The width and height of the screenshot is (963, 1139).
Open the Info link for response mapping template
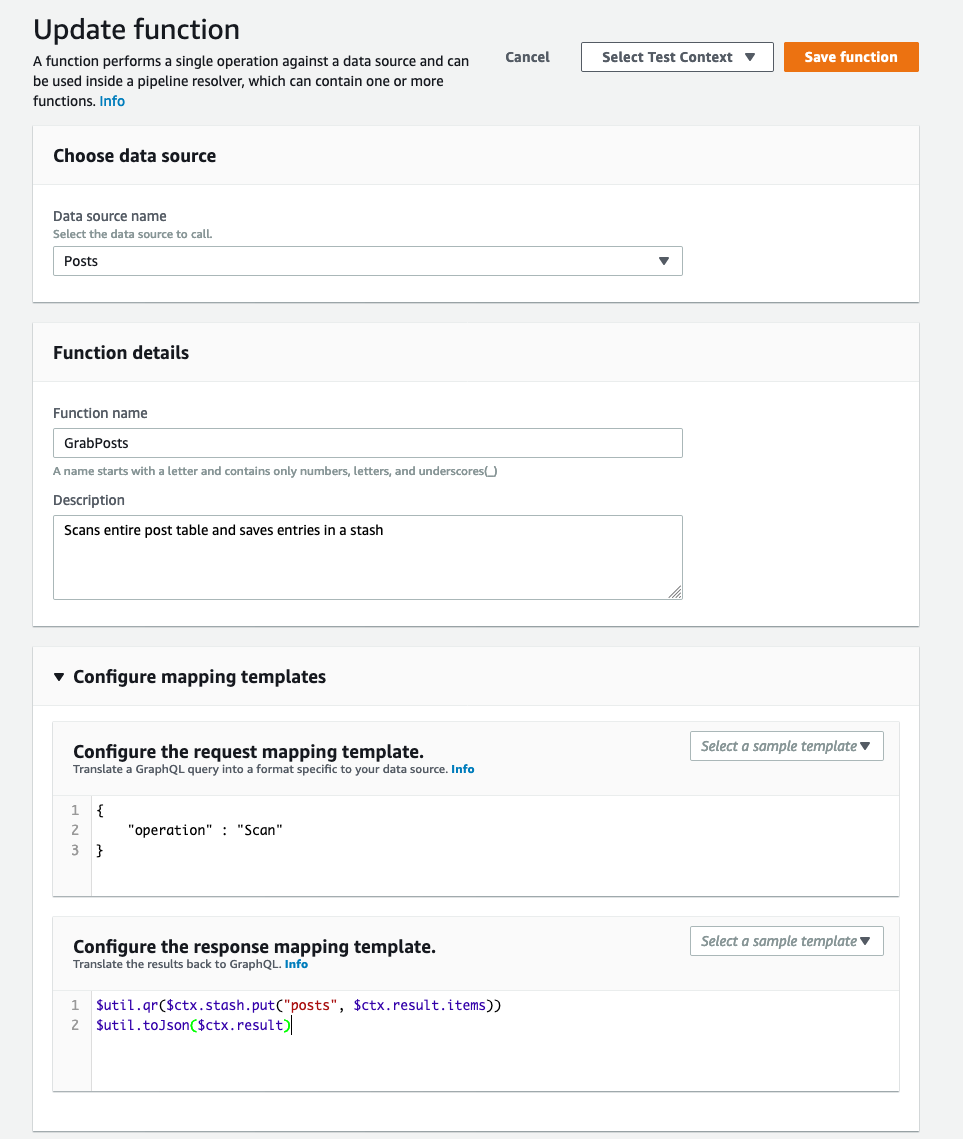click(296, 964)
